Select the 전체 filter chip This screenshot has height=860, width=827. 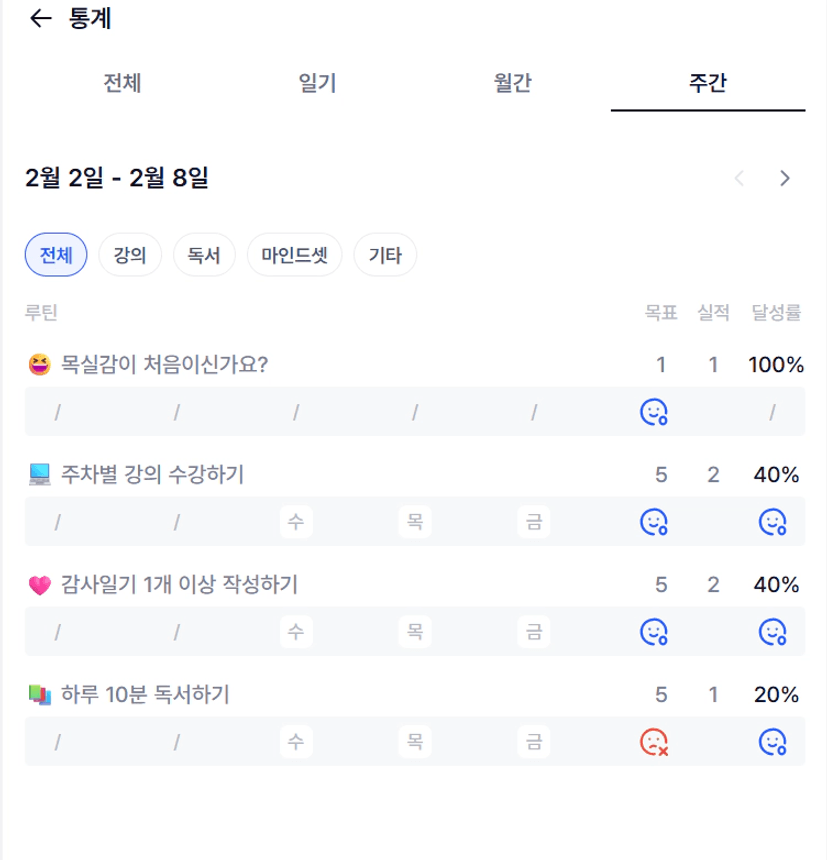pyautogui.click(x=56, y=255)
